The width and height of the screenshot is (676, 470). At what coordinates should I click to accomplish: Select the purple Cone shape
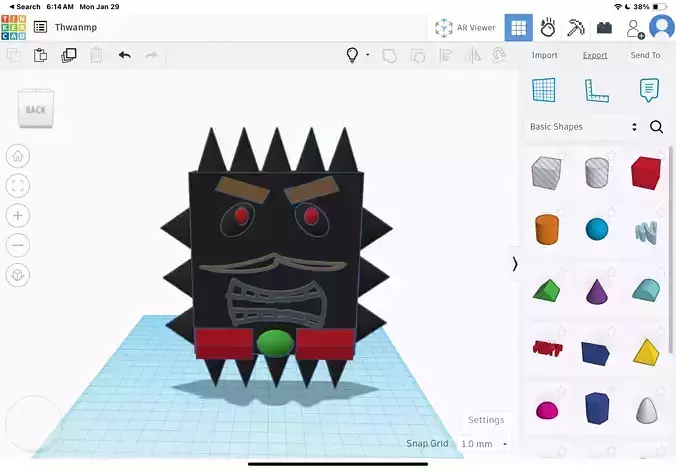597,291
